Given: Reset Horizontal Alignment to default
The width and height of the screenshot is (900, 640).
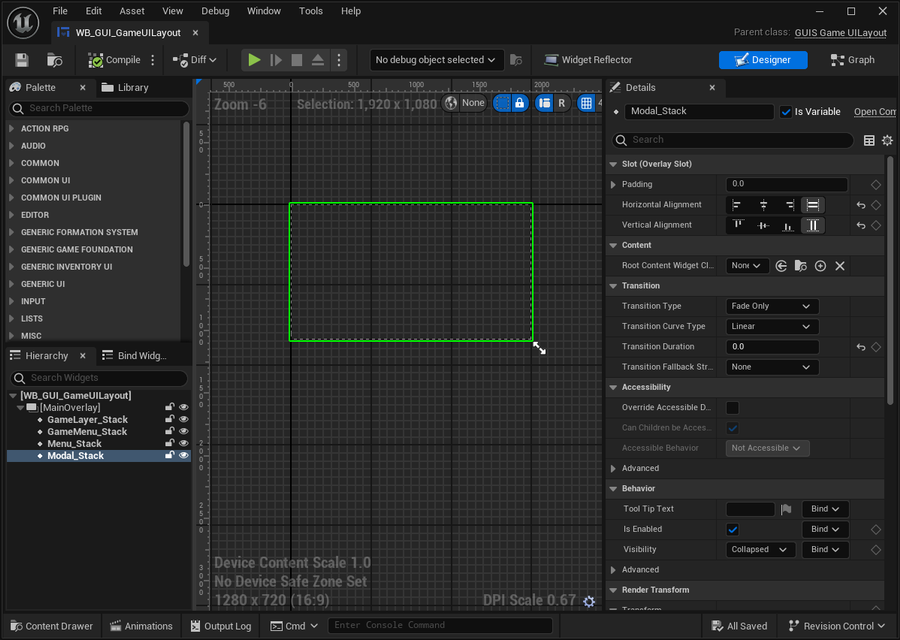Looking at the screenshot, I should (861, 205).
